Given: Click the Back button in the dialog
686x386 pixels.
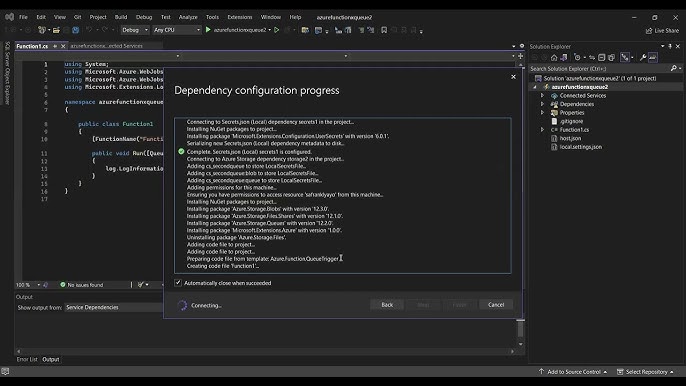Looking at the screenshot, I should (387, 305).
